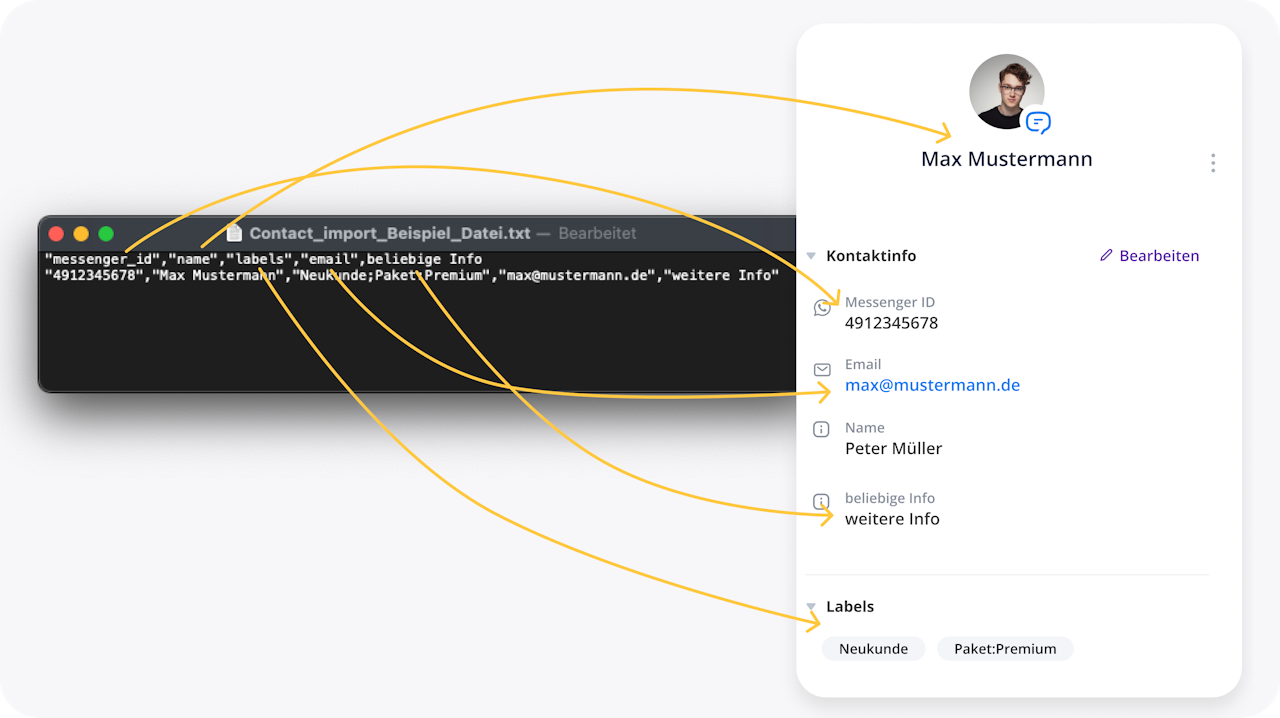Click the Messenger ID value 4912345678
The width and height of the screenshot is (1280, 718).
coord(891,323)
